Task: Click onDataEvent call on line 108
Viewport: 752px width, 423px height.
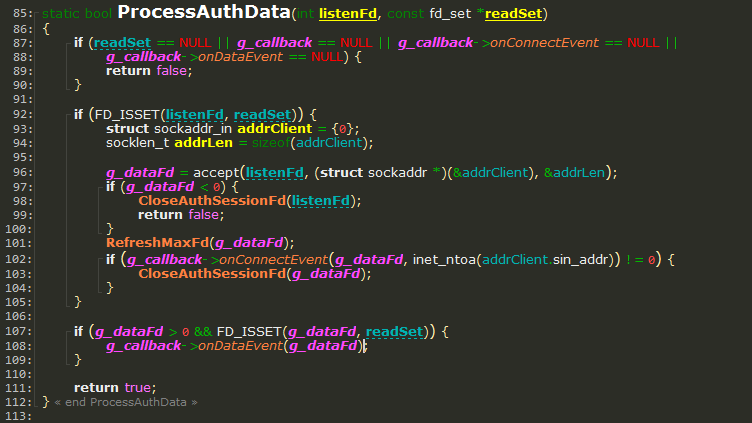Action: click(236, 345)
